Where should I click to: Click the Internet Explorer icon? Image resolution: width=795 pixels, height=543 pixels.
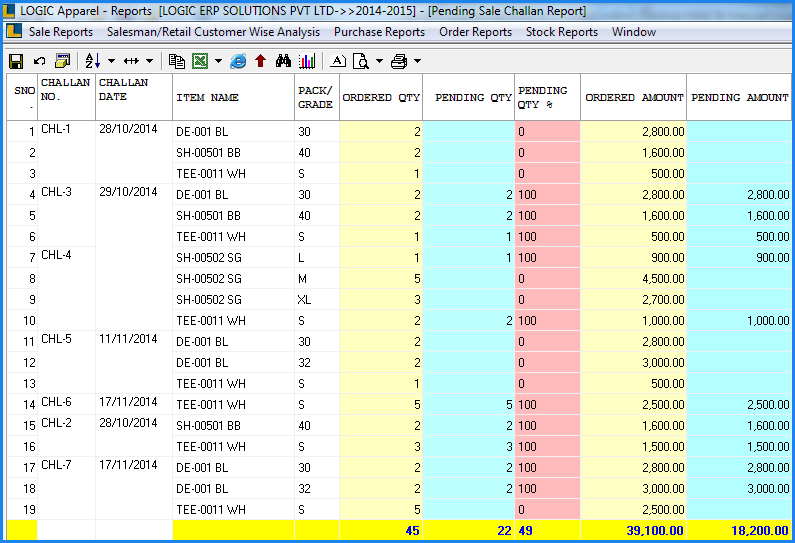238,61
